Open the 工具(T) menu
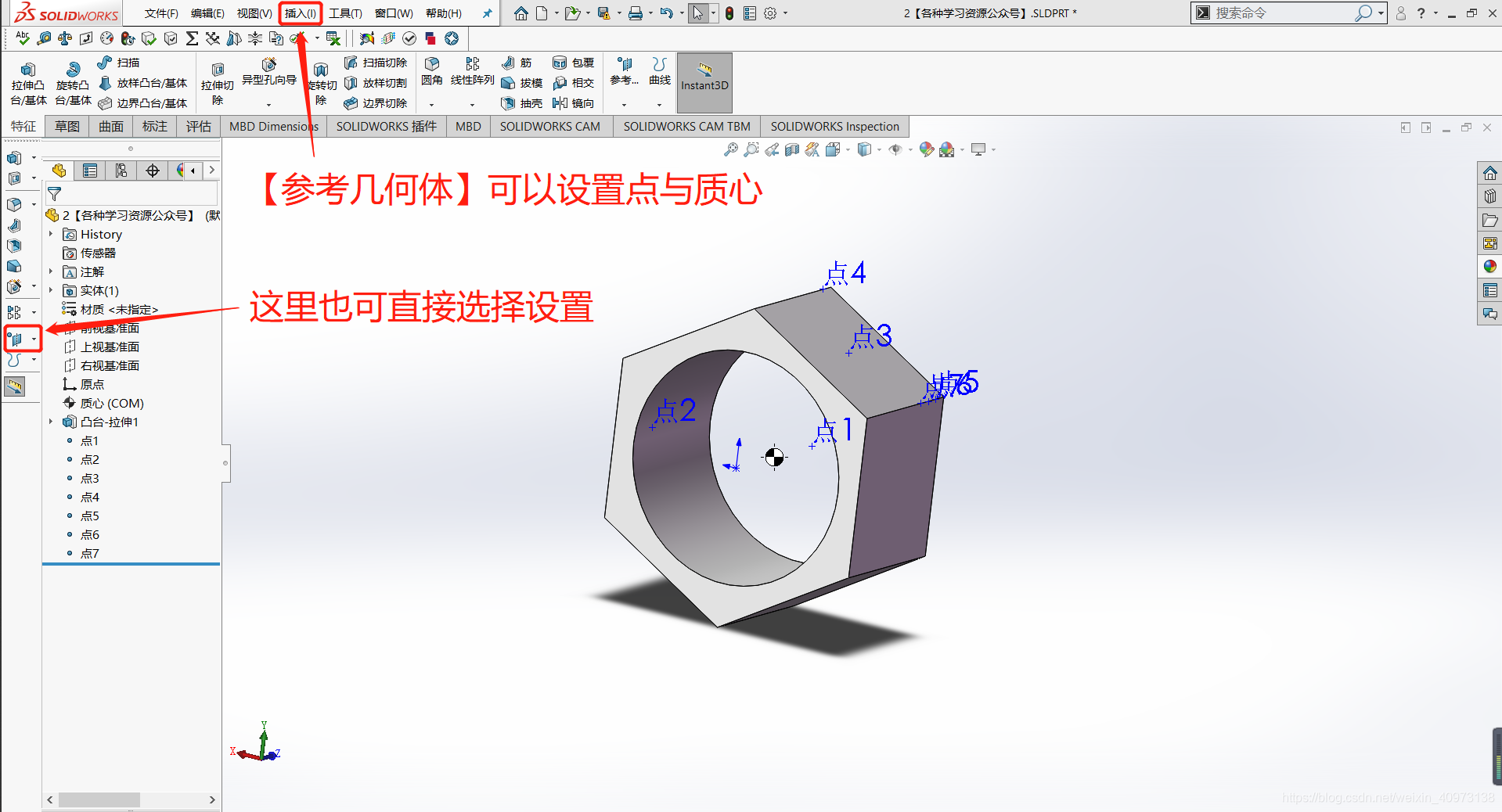Image resolution: width=1502 pixels, height=812 pixels. 345,13
